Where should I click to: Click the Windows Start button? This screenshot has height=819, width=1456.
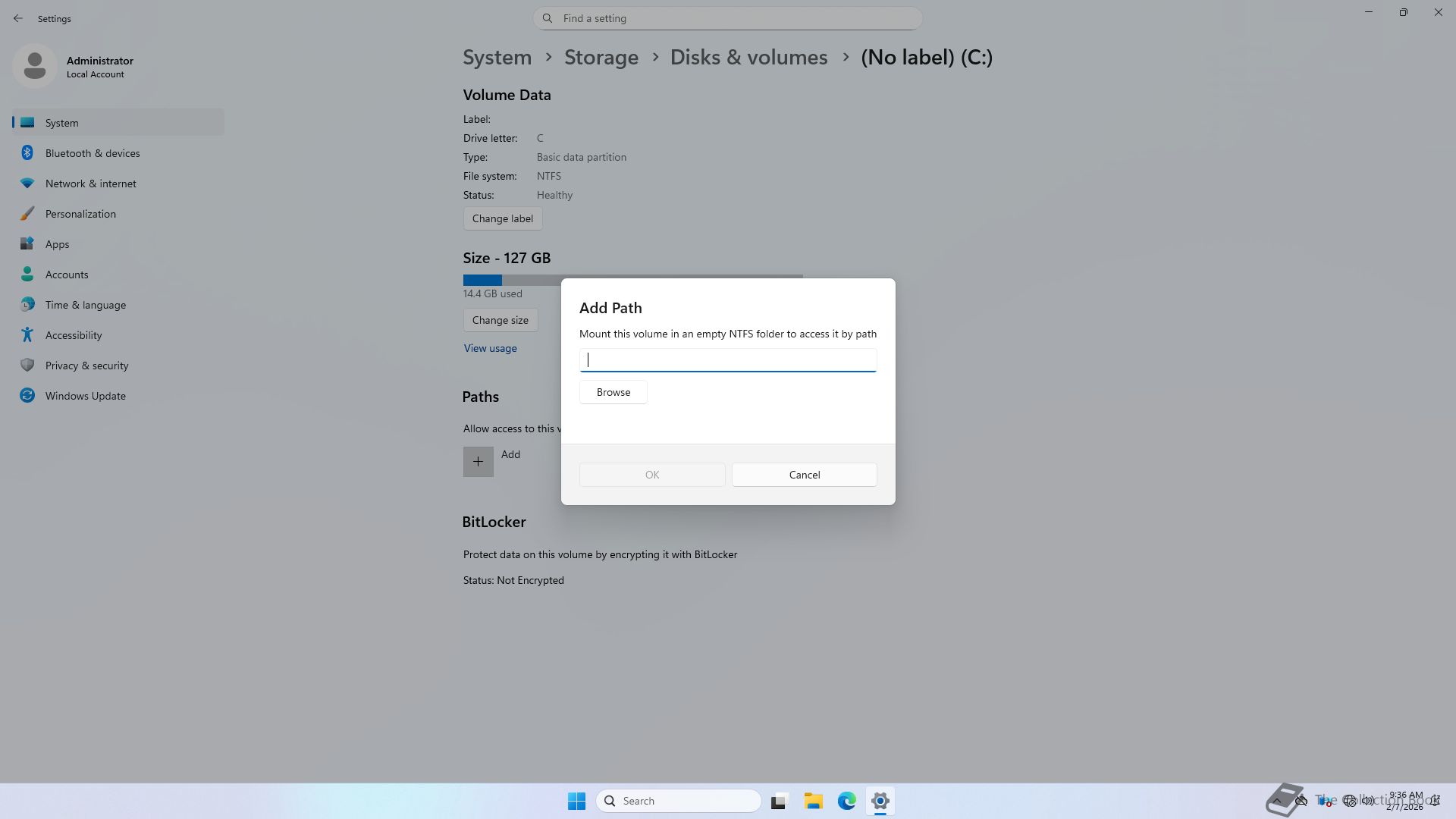(x=576, y=801)
